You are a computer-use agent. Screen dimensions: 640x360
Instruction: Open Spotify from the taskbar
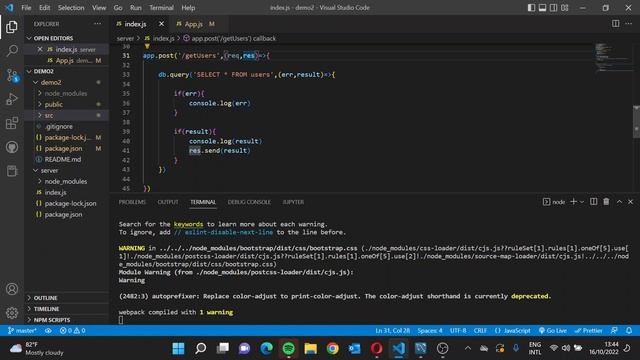[x=289, y=348]
